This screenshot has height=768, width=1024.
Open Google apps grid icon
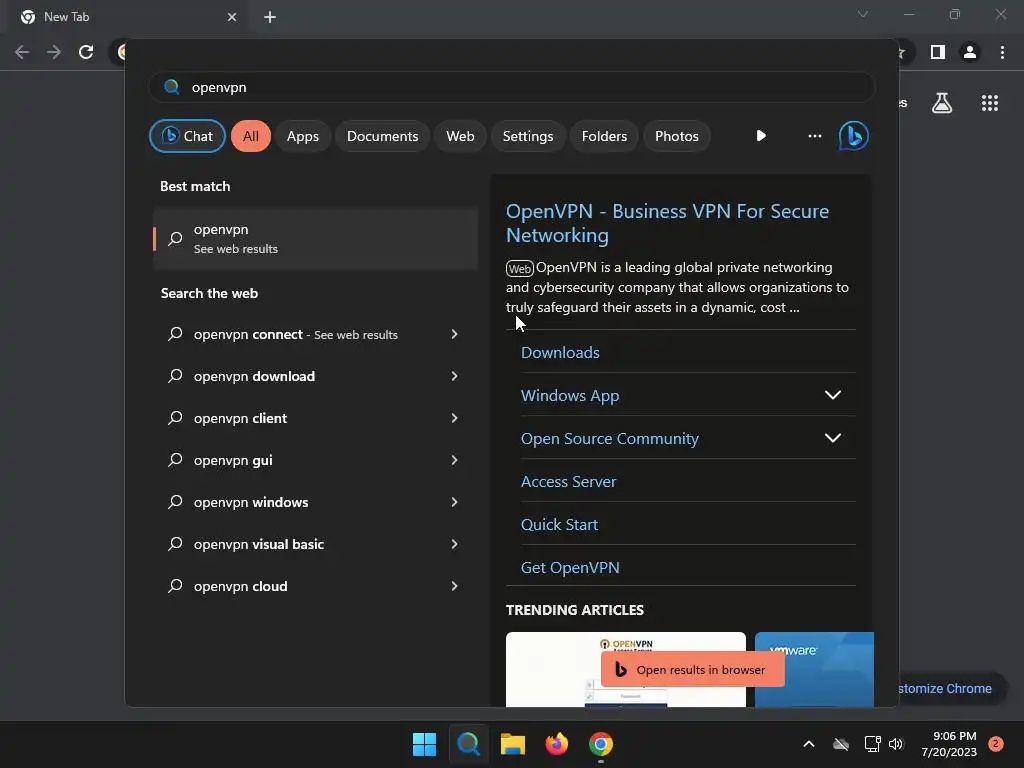coord(990,103)
